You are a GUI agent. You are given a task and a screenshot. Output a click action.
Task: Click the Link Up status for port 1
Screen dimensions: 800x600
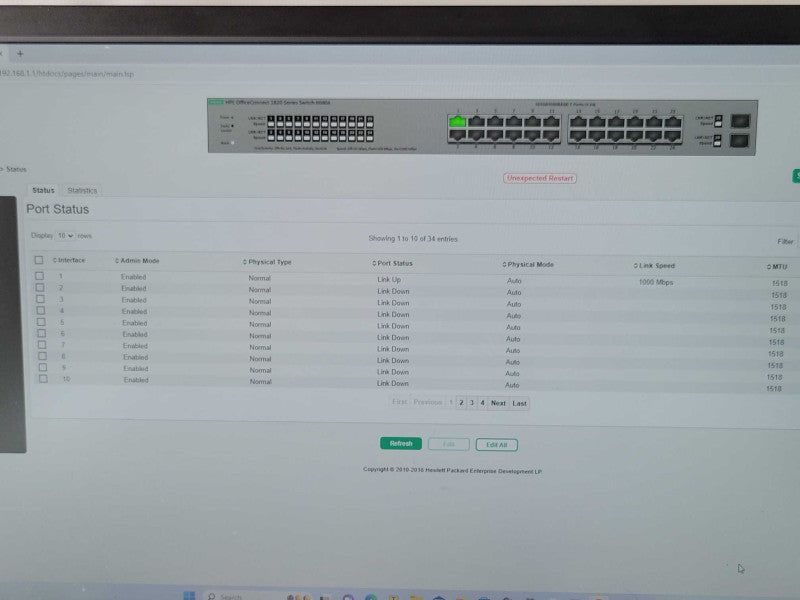389,280
